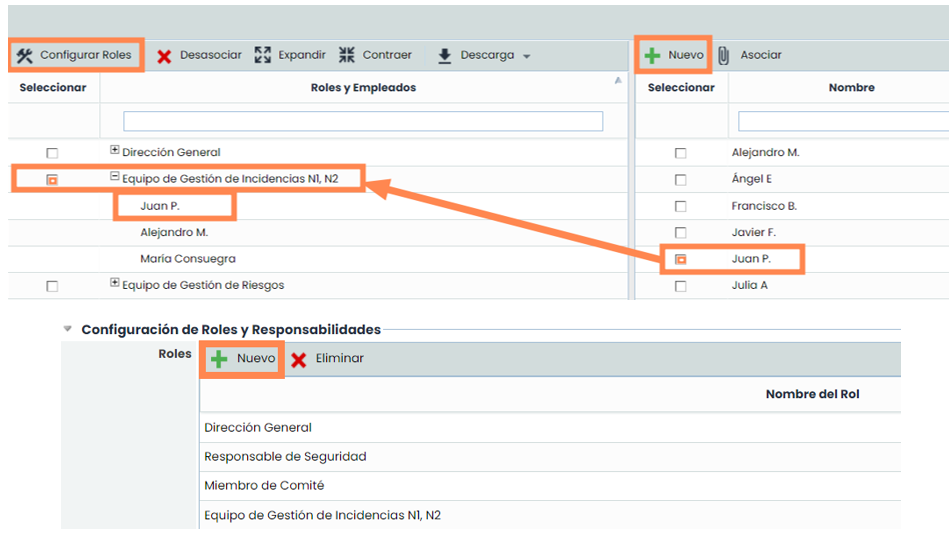Click the red X Desasociar icon
The image size is (949, 533).
click(164, 56)
